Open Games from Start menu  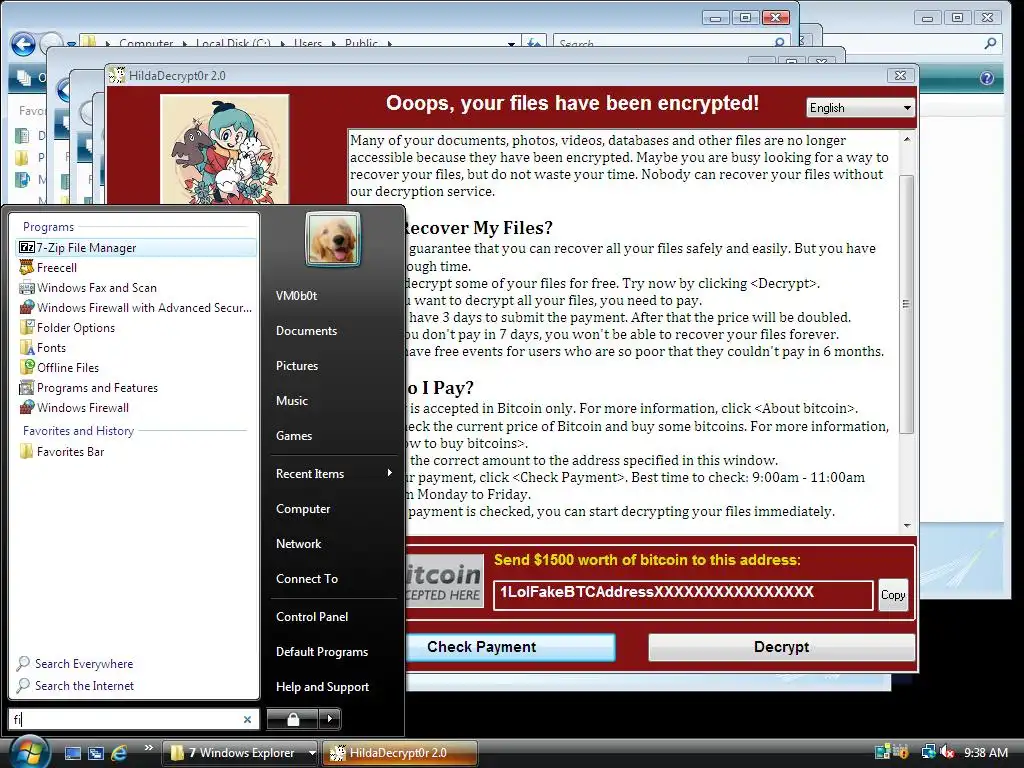tap(294, 436)
